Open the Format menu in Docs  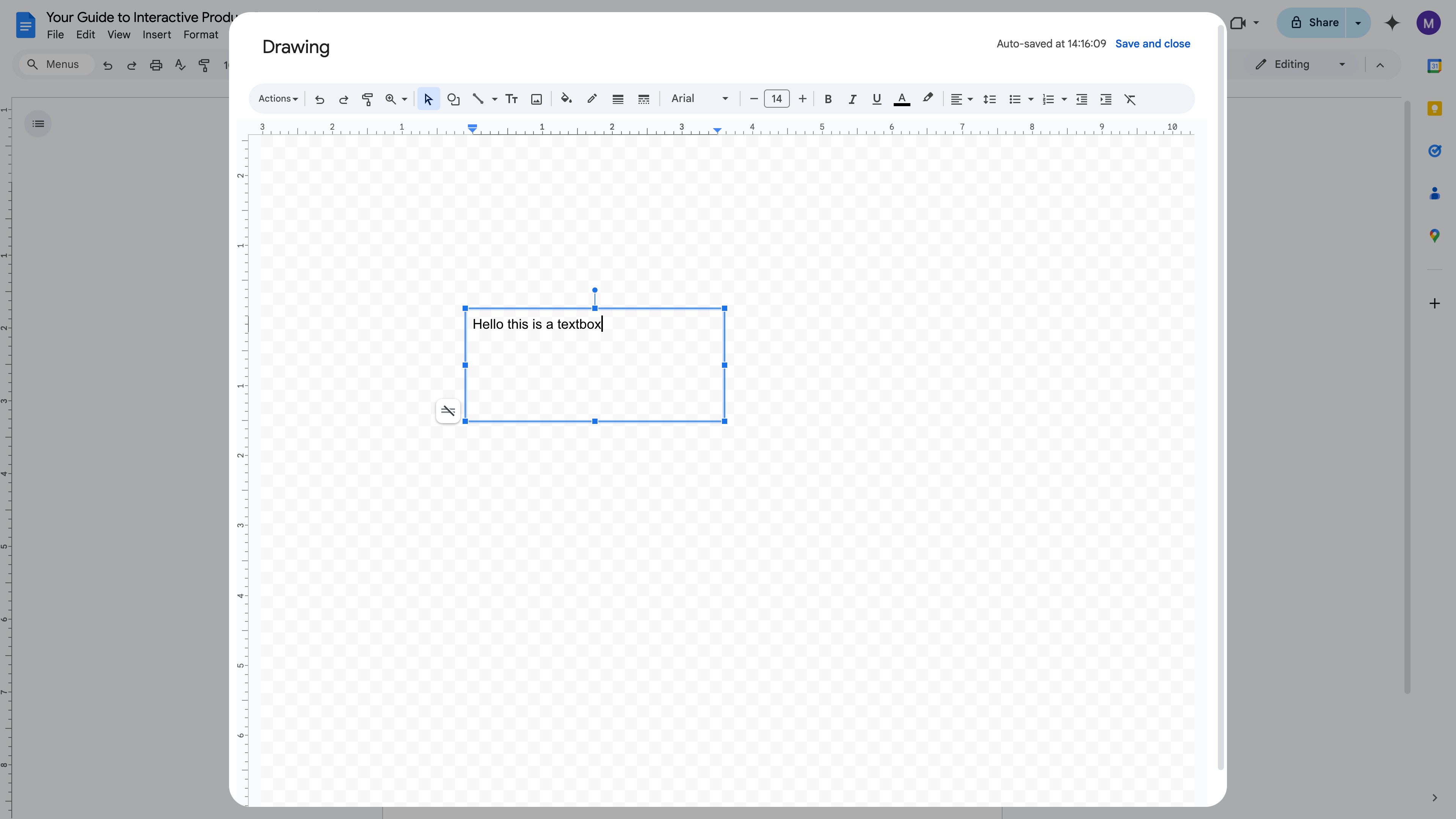point(201,35)
